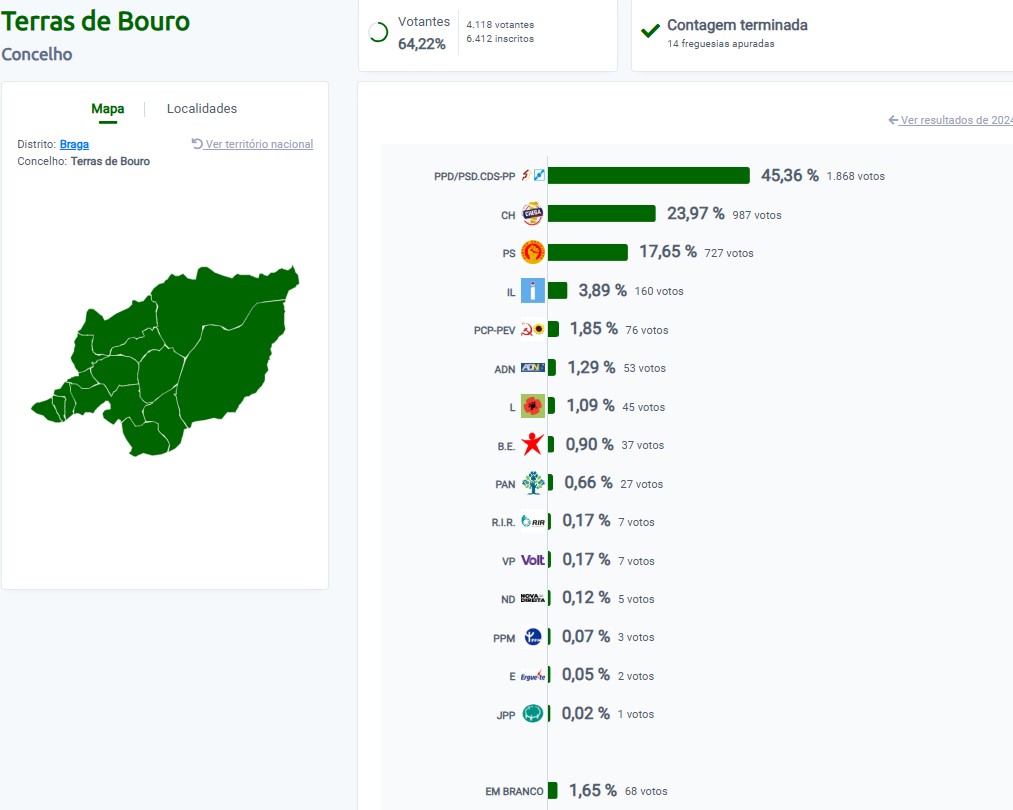Click the Volt purple logo
The image size is (1013, 810).
(x=533, y=560)
